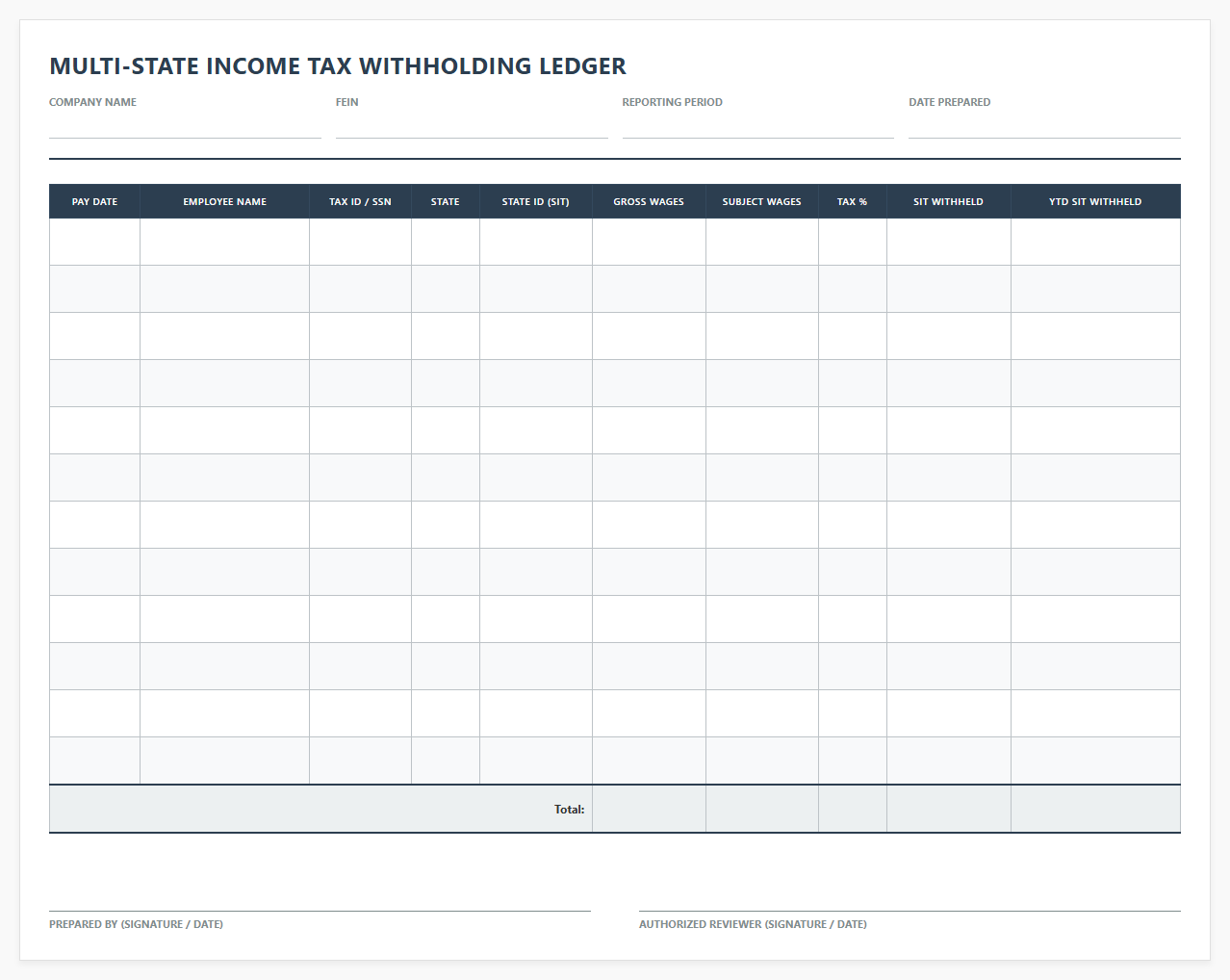Image resolution: width=1230 pixels, height=980 pixels.
Task: Click the "TAX ID / SSN" column header
Action: pos(361,201)
